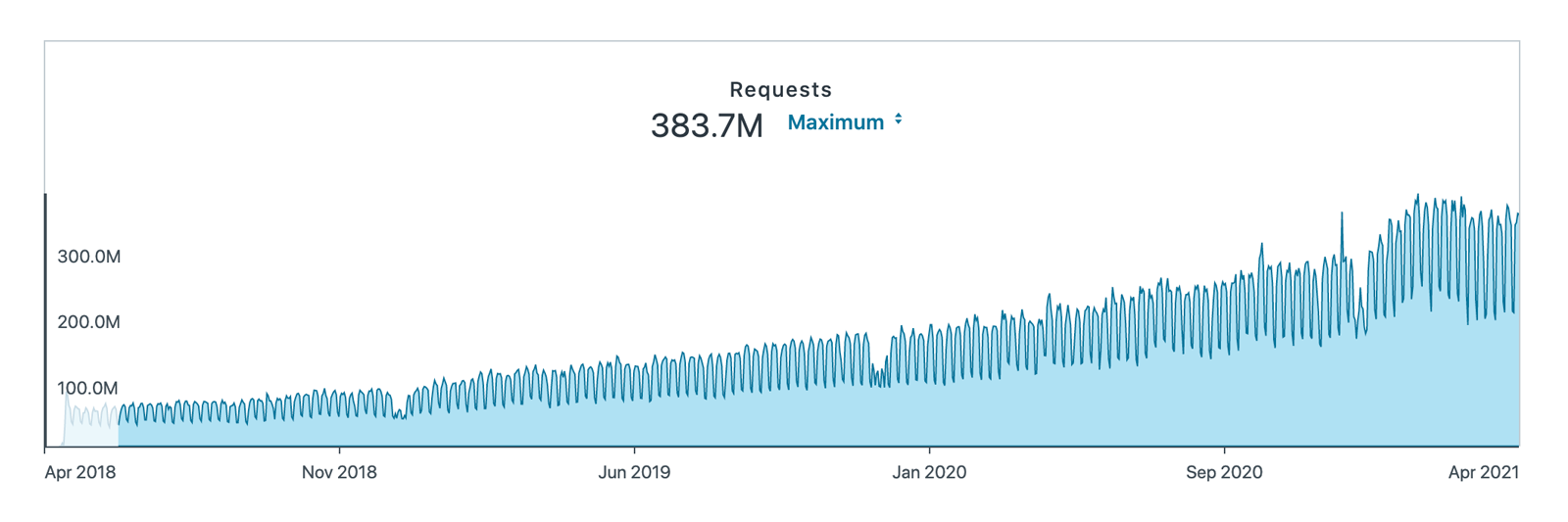
Task: Click the chart area above Jan 2020
Action: [929, 411]
